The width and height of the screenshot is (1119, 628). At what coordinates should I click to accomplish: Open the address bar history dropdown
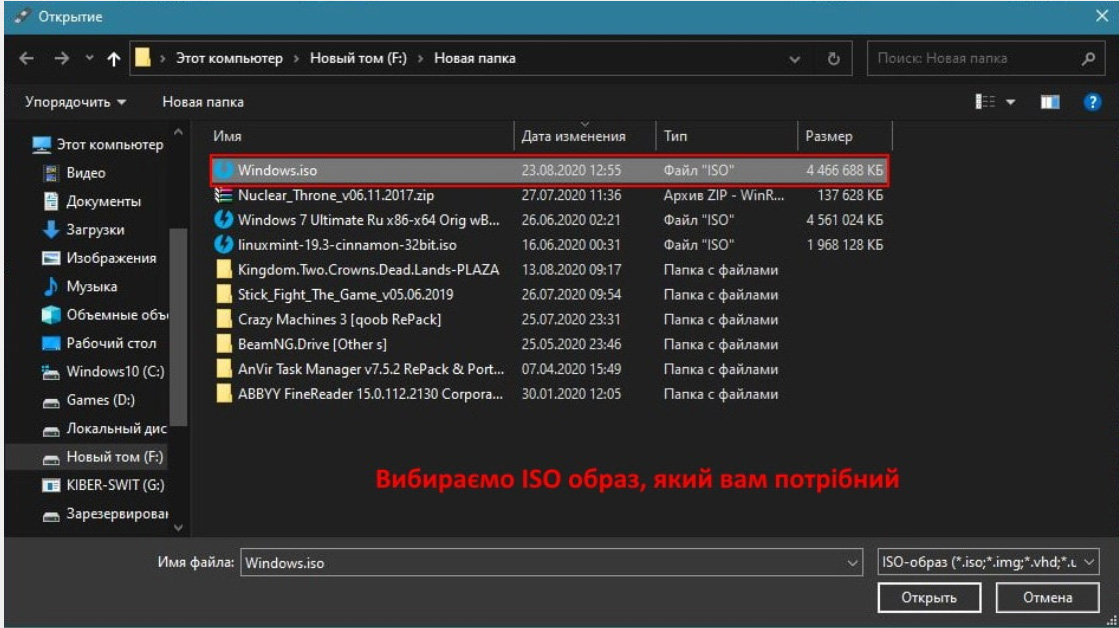click(795, 59)
